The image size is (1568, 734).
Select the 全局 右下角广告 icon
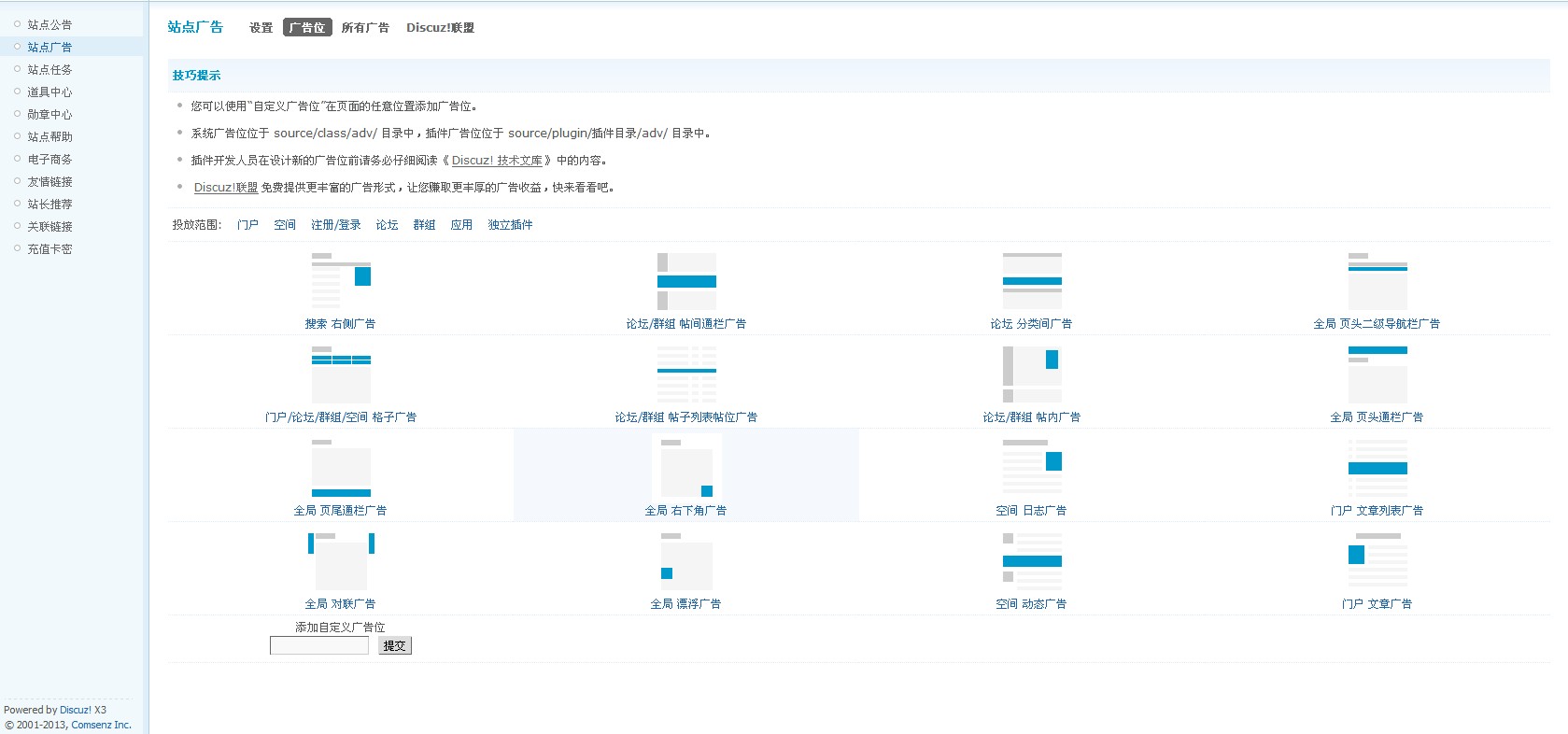coord(686,467)
